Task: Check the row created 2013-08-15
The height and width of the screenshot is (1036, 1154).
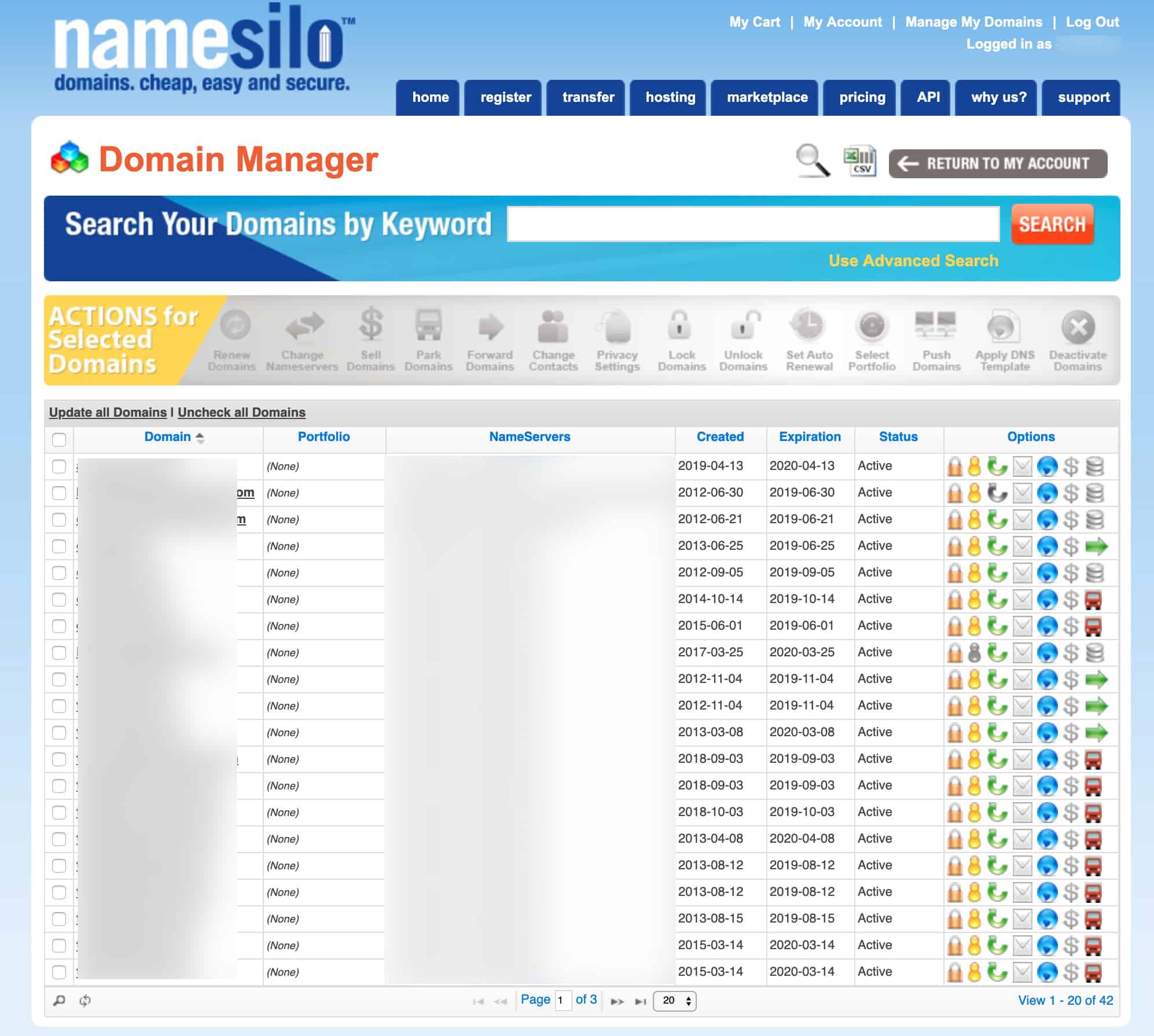Action: (59, 919)
